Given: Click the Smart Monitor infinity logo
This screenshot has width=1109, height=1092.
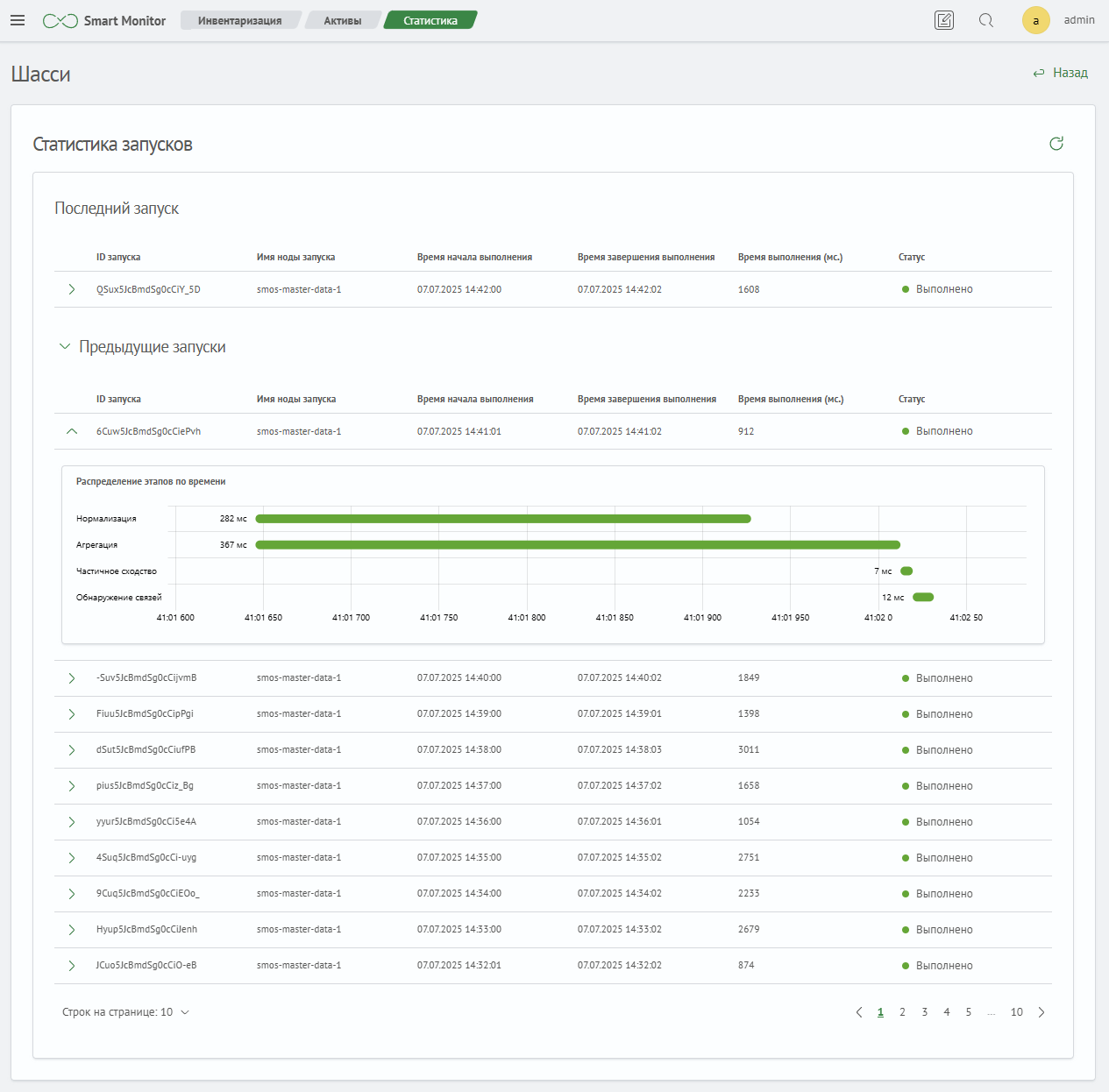Looking at the screenshot, I should (x=60, y=21).
